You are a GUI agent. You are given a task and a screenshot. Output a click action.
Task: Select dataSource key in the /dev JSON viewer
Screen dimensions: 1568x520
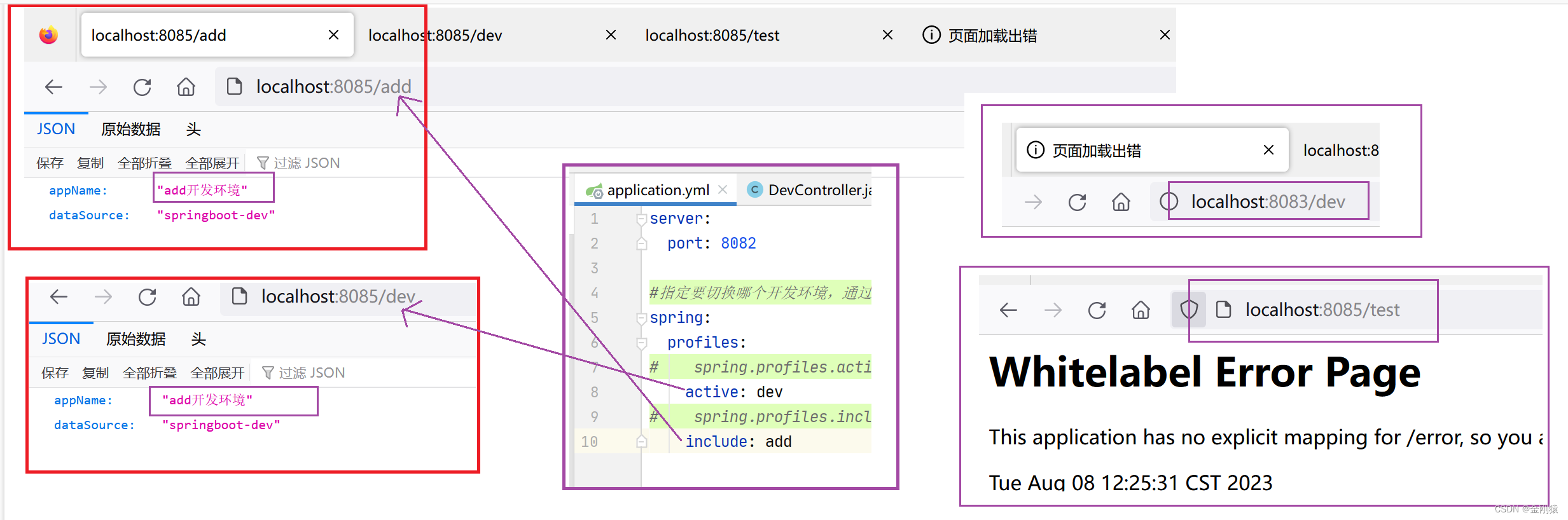coord(94,425)
